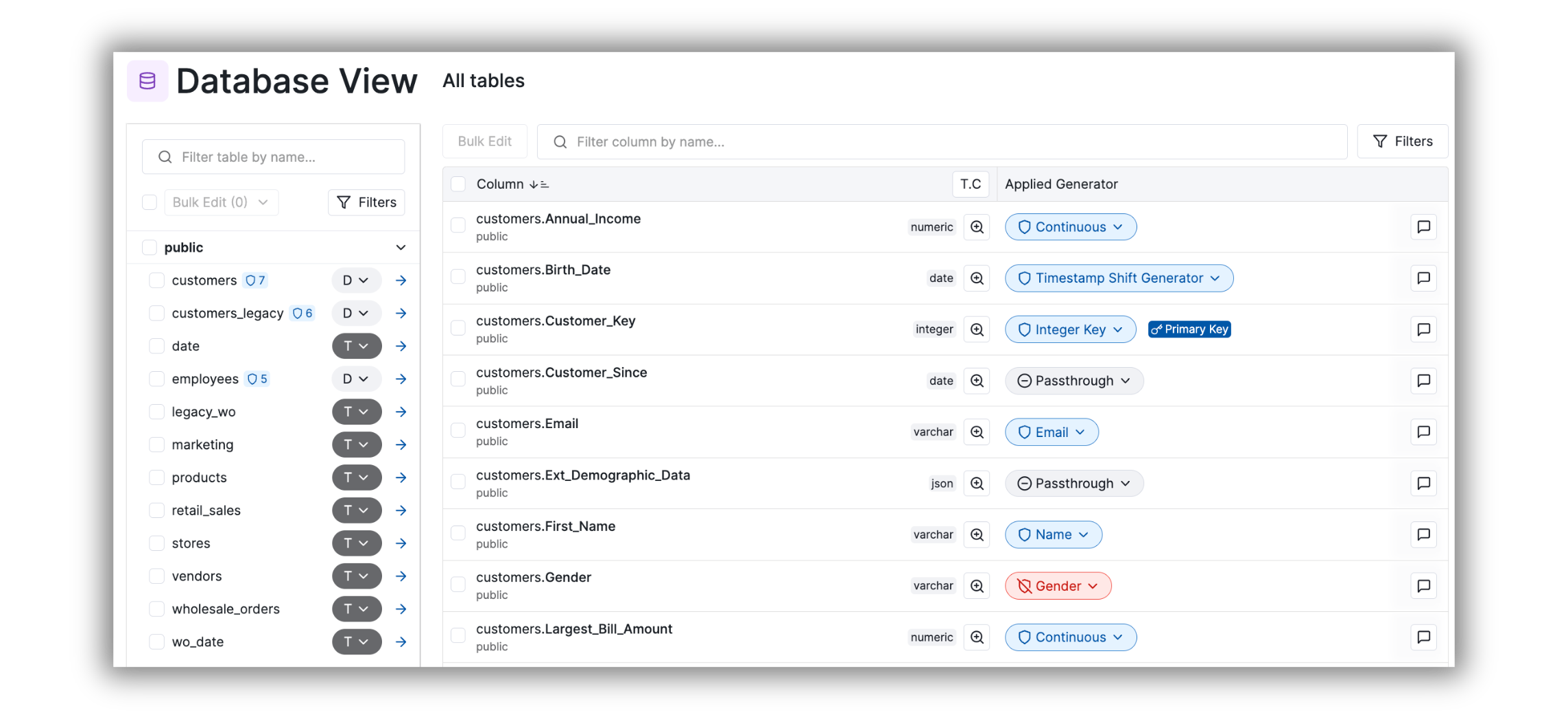The width and height of the screenshot is (1568, 719).
Task: Open the Gender generator dropdown
Action: click(1058, 586)
